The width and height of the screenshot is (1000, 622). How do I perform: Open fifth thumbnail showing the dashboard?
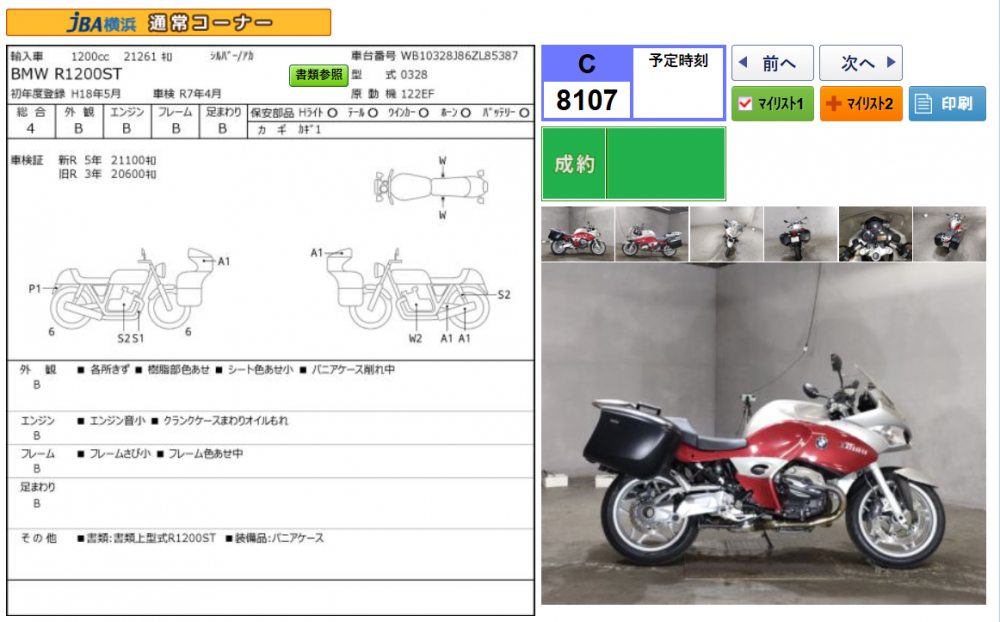tap(875, 234)
